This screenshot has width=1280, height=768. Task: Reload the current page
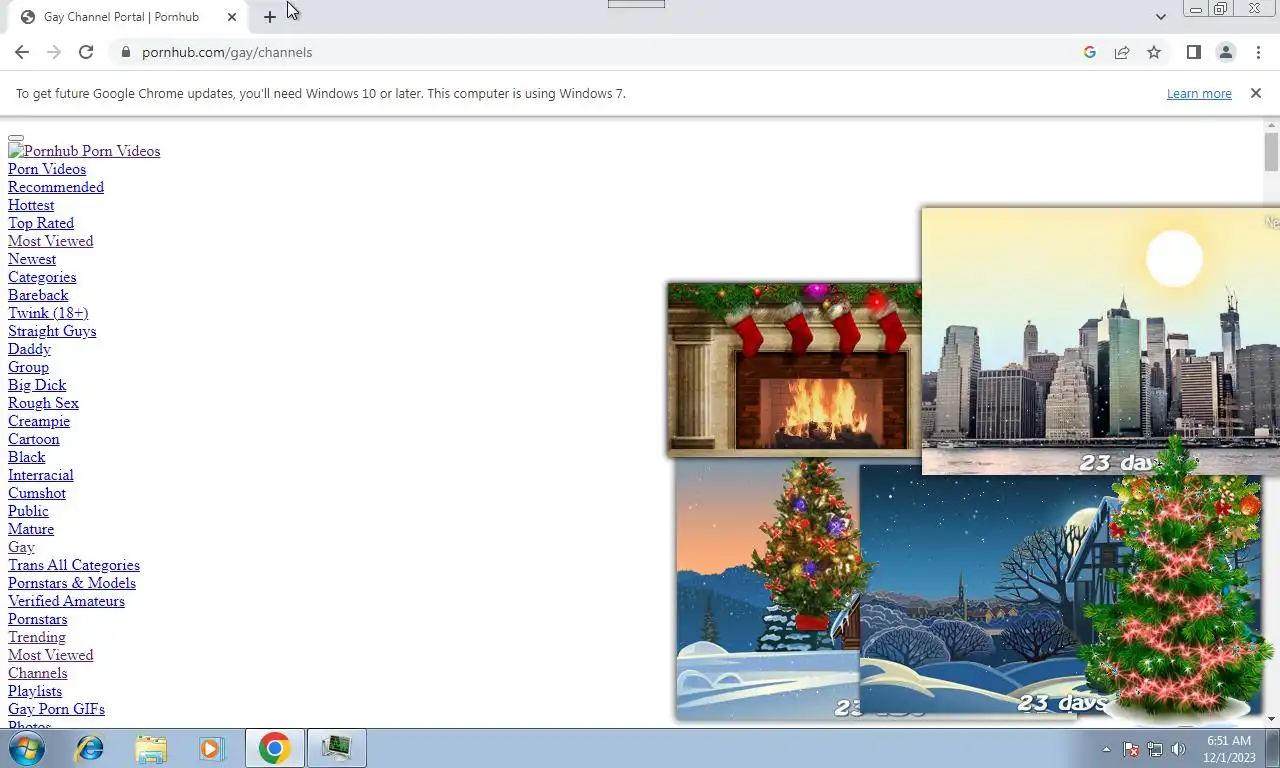pos(86,52)
